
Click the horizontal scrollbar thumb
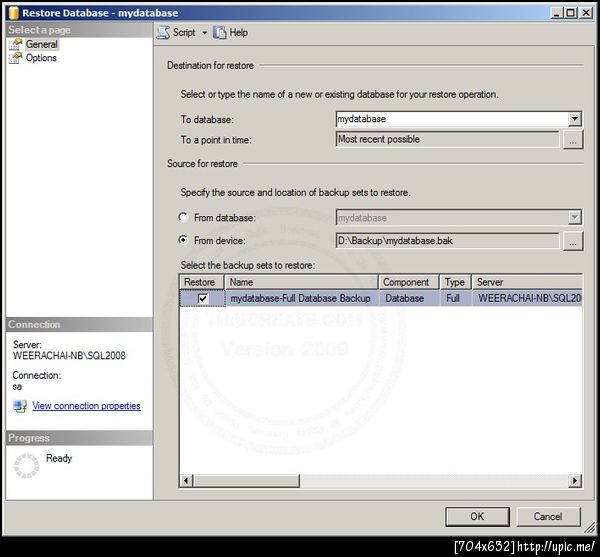pos(246,480)
